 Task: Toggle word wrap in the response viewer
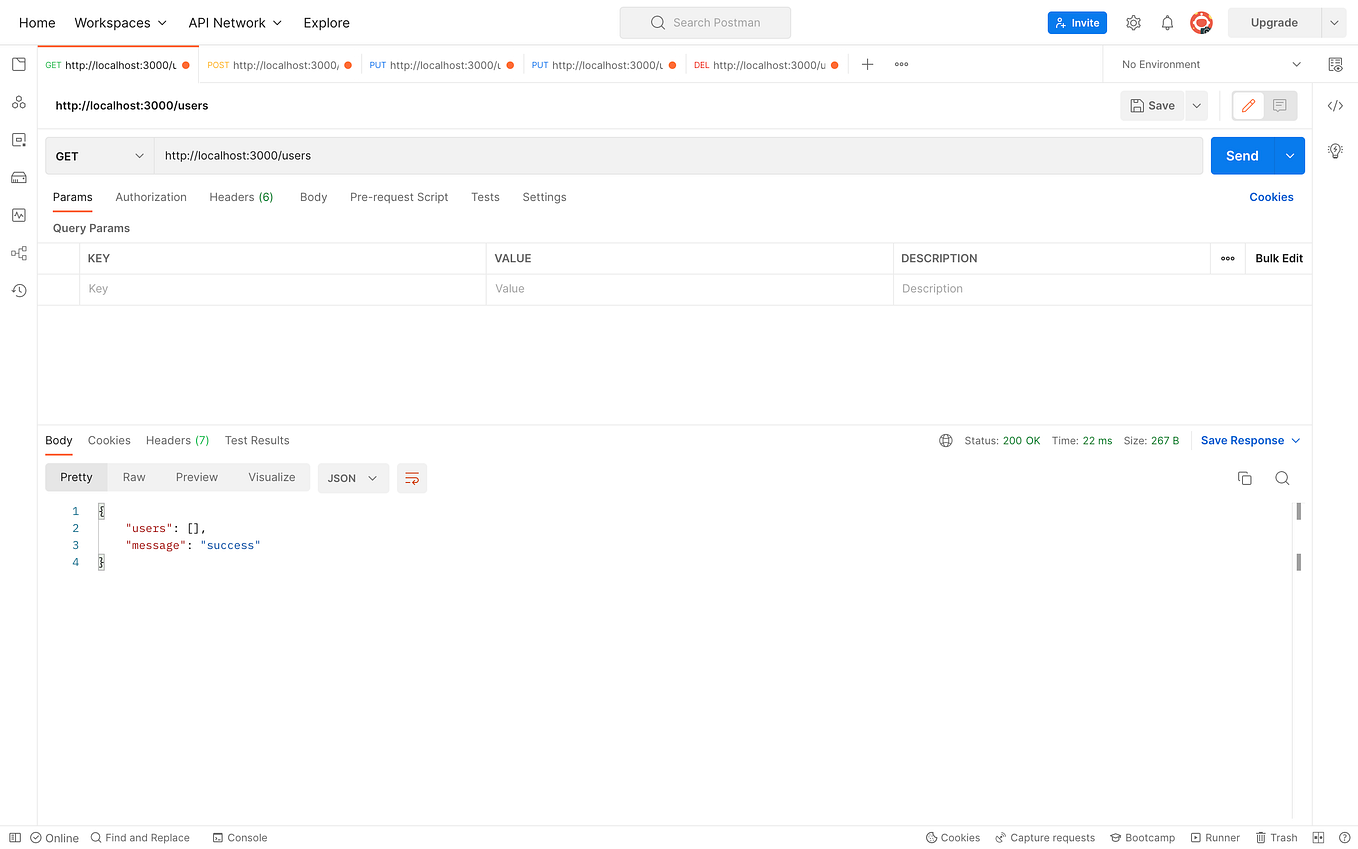[x=412, y=478]
